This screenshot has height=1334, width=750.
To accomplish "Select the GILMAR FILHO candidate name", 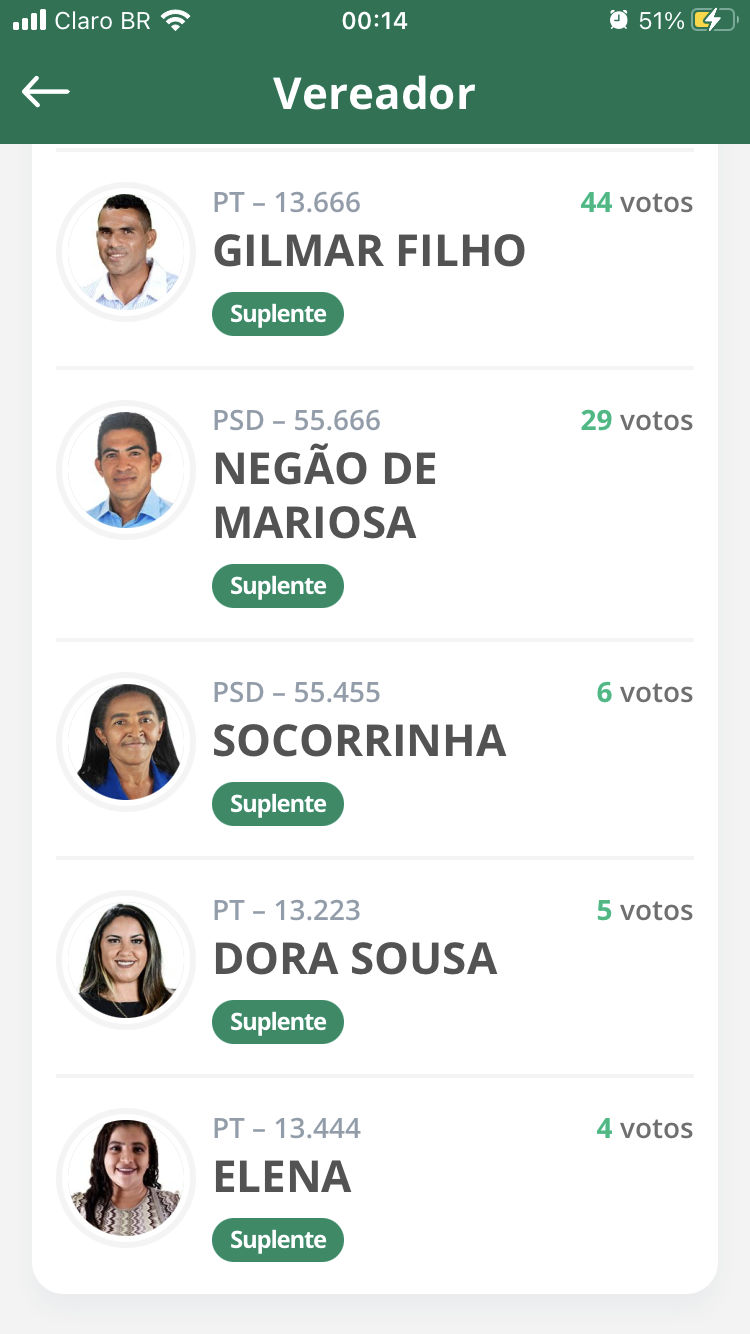I will click(369, 251).
